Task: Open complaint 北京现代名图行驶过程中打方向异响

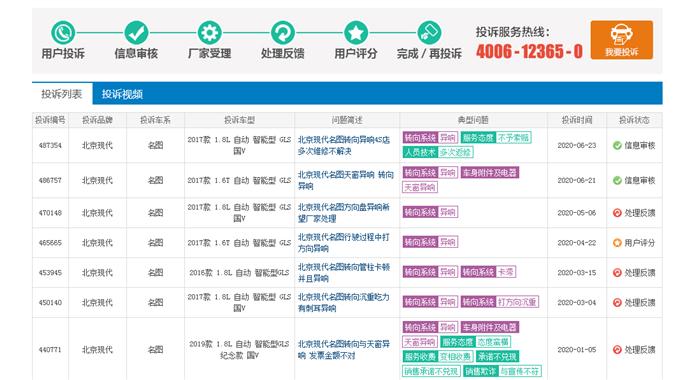Action: coord(344,243)
